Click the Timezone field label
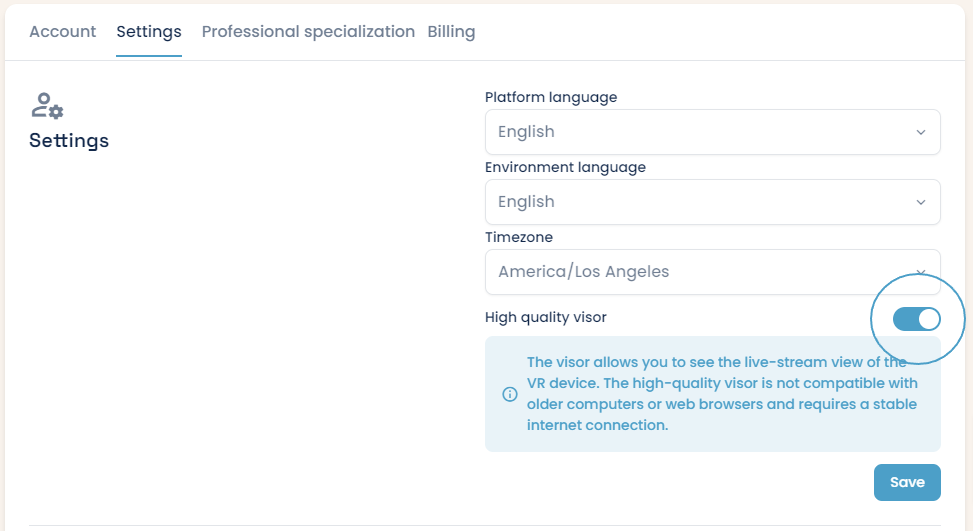 519,238
